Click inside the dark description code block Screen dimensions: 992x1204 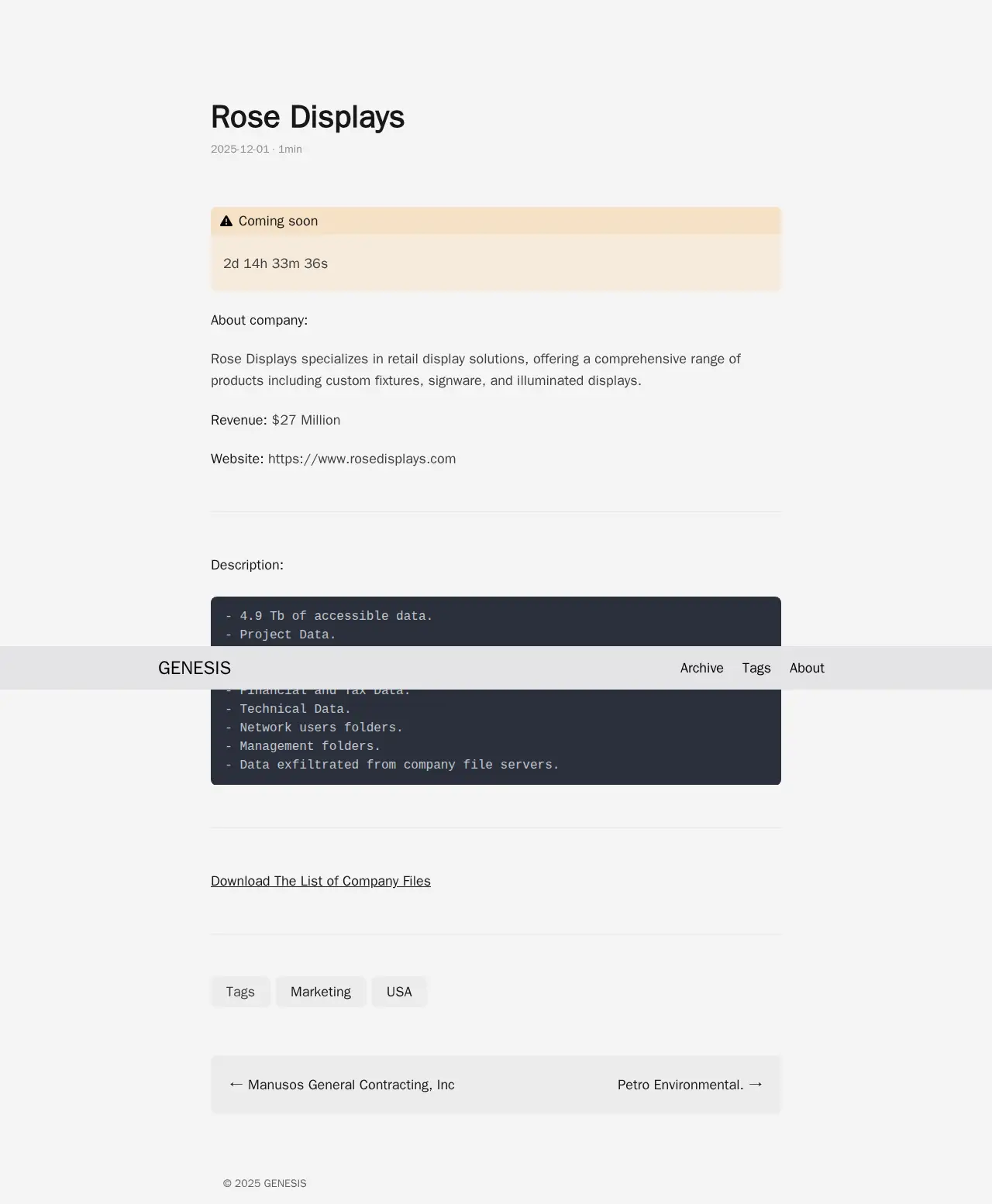pyautogui.click(x=496, y=736)
